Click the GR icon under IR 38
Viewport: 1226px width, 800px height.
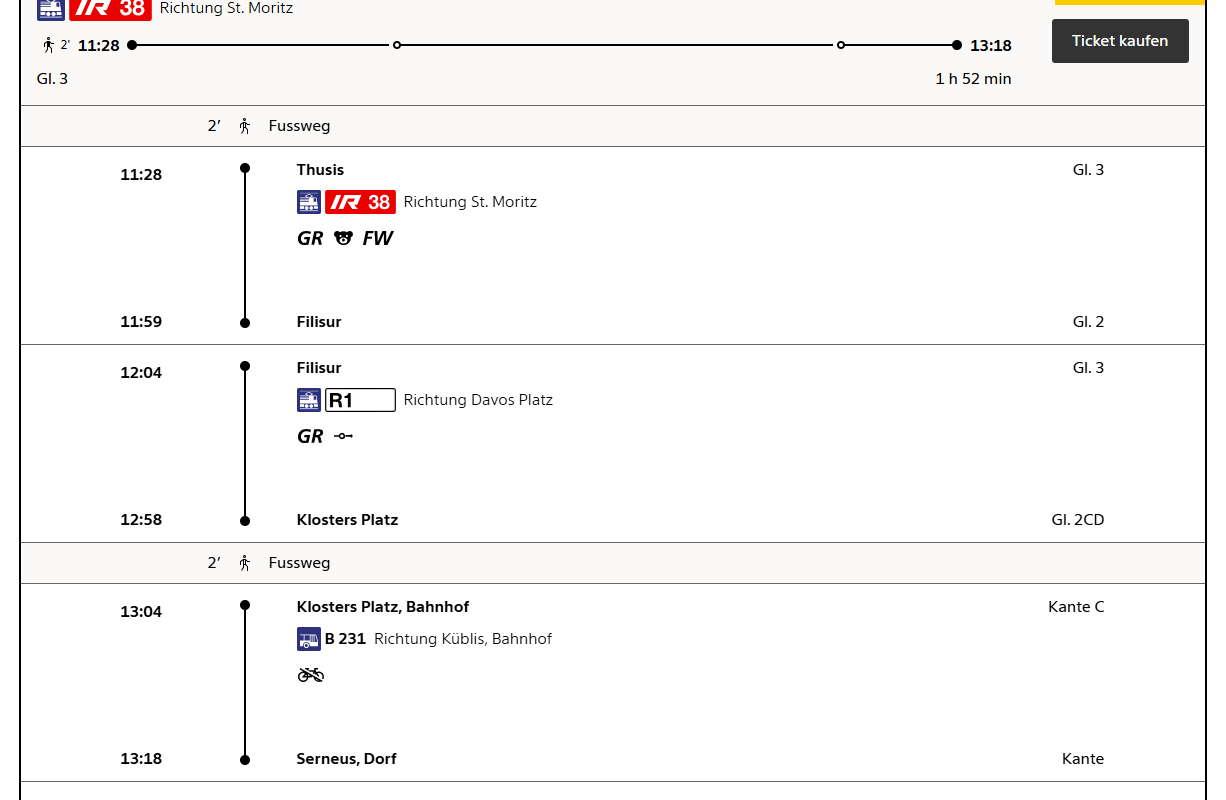310,238
